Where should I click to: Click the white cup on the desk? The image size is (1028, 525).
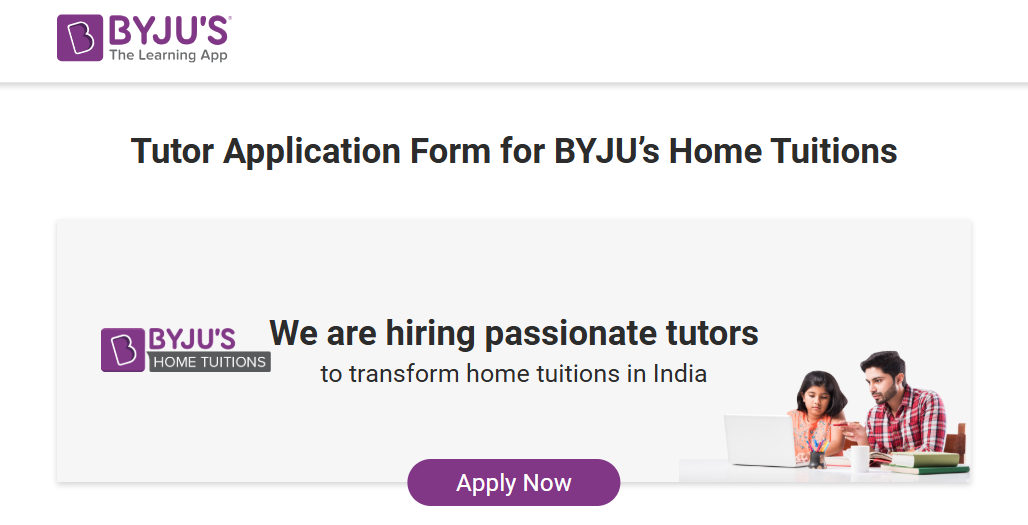859,458
